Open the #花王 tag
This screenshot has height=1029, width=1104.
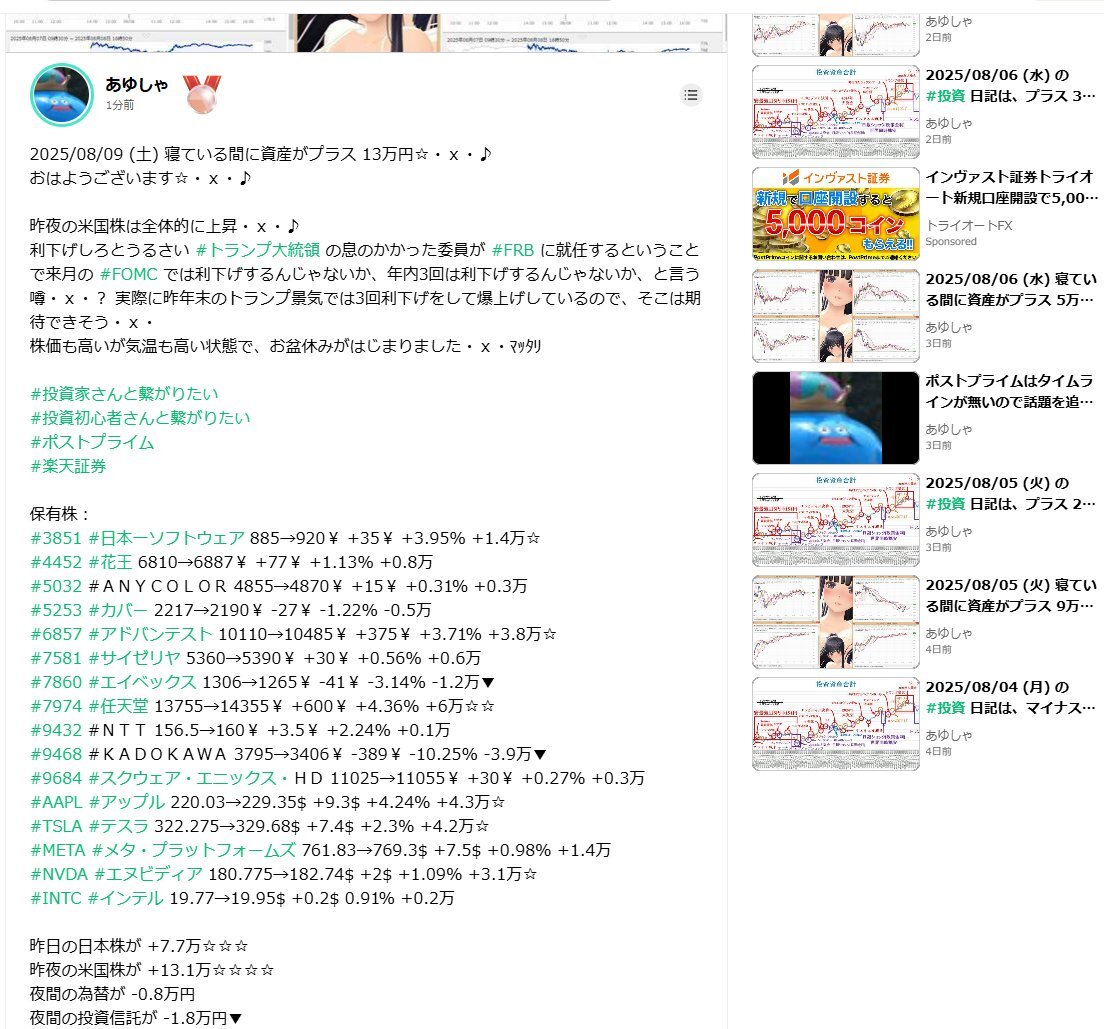111,562
